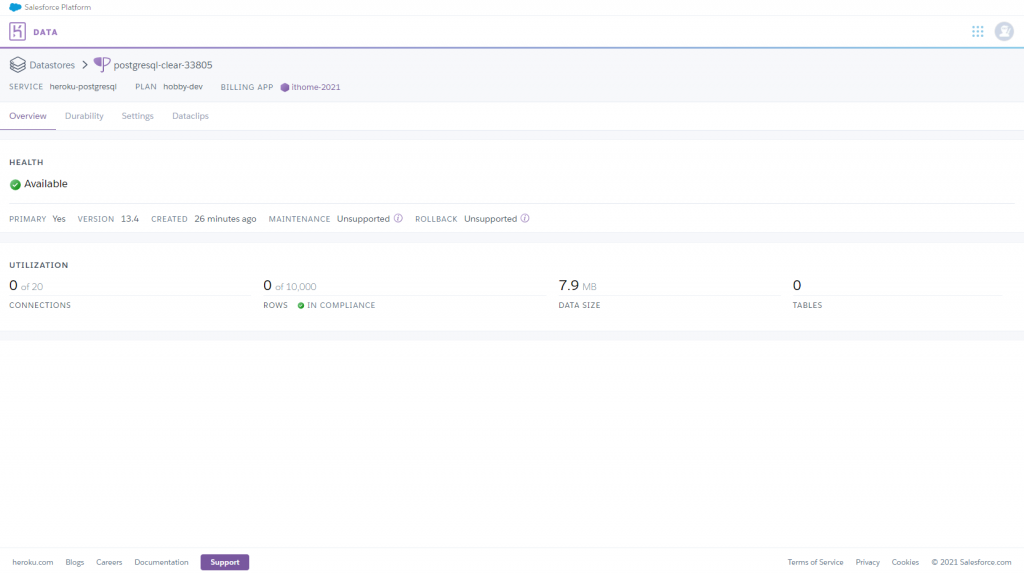Click the HEALTH section heading
The width and height of the screenshot is (1024, 574).
click(x=26, y=162)
